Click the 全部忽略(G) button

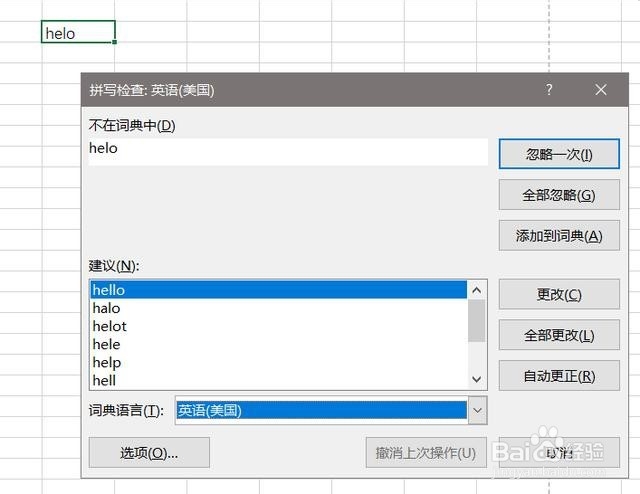tap(559, 195)
